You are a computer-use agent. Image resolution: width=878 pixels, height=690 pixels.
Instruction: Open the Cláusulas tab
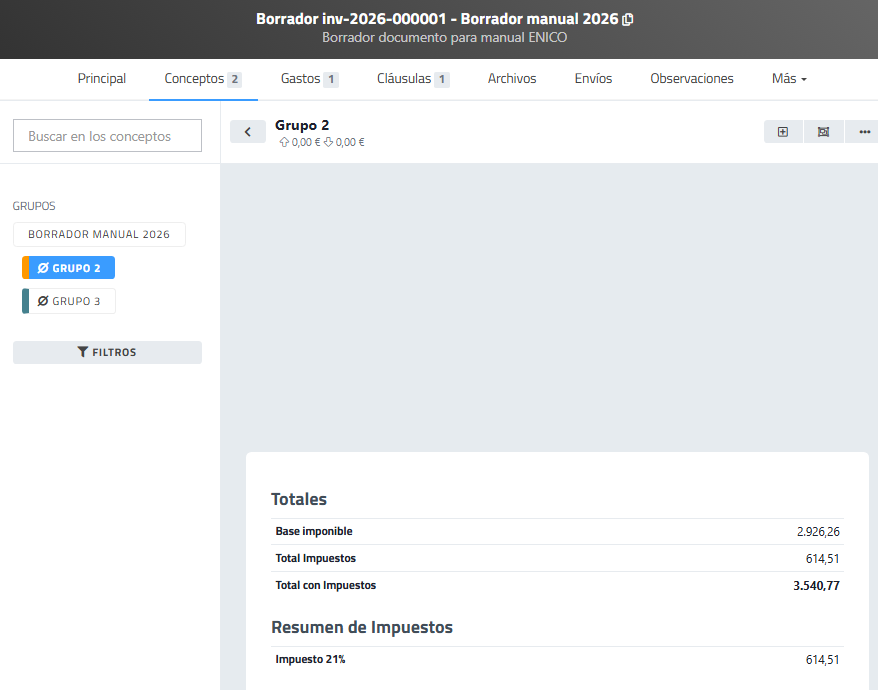coord(412,79)
